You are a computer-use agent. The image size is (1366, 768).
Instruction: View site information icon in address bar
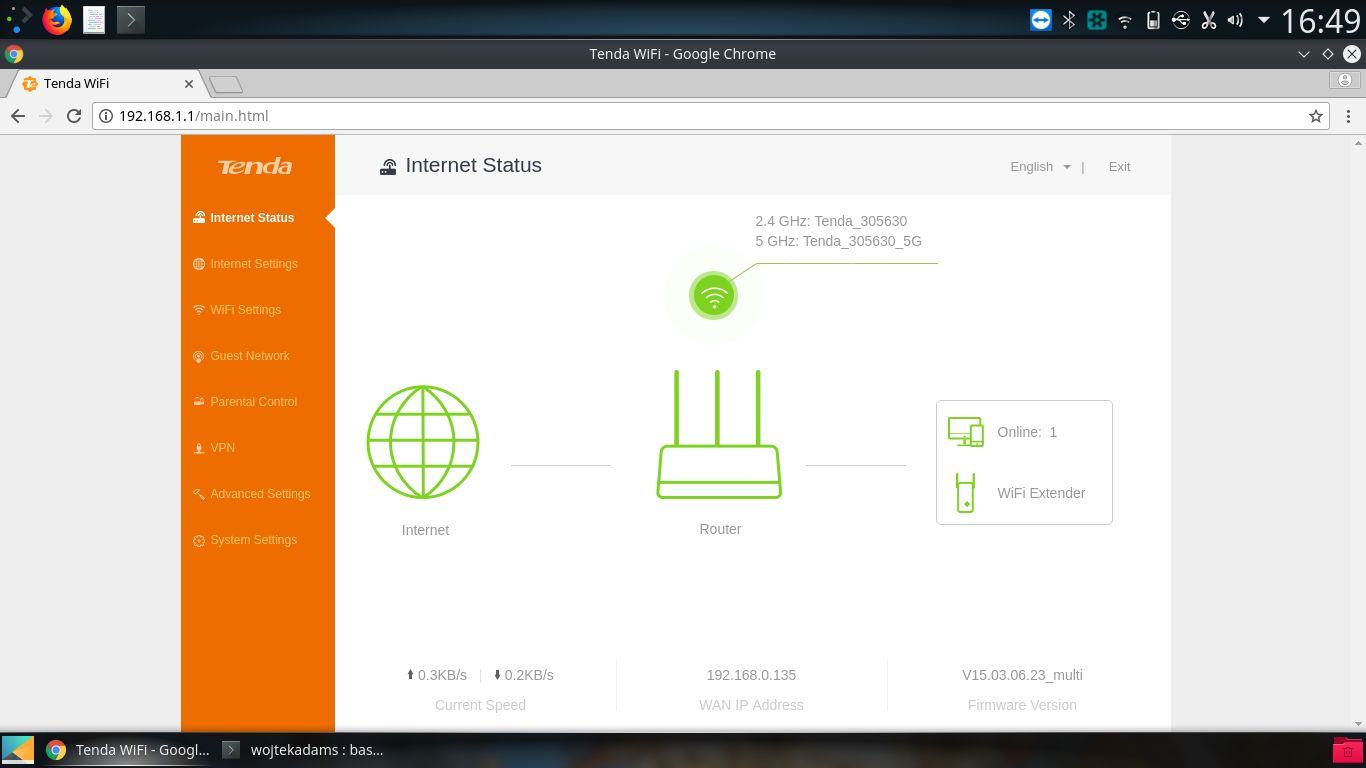[x=106, y=116]
